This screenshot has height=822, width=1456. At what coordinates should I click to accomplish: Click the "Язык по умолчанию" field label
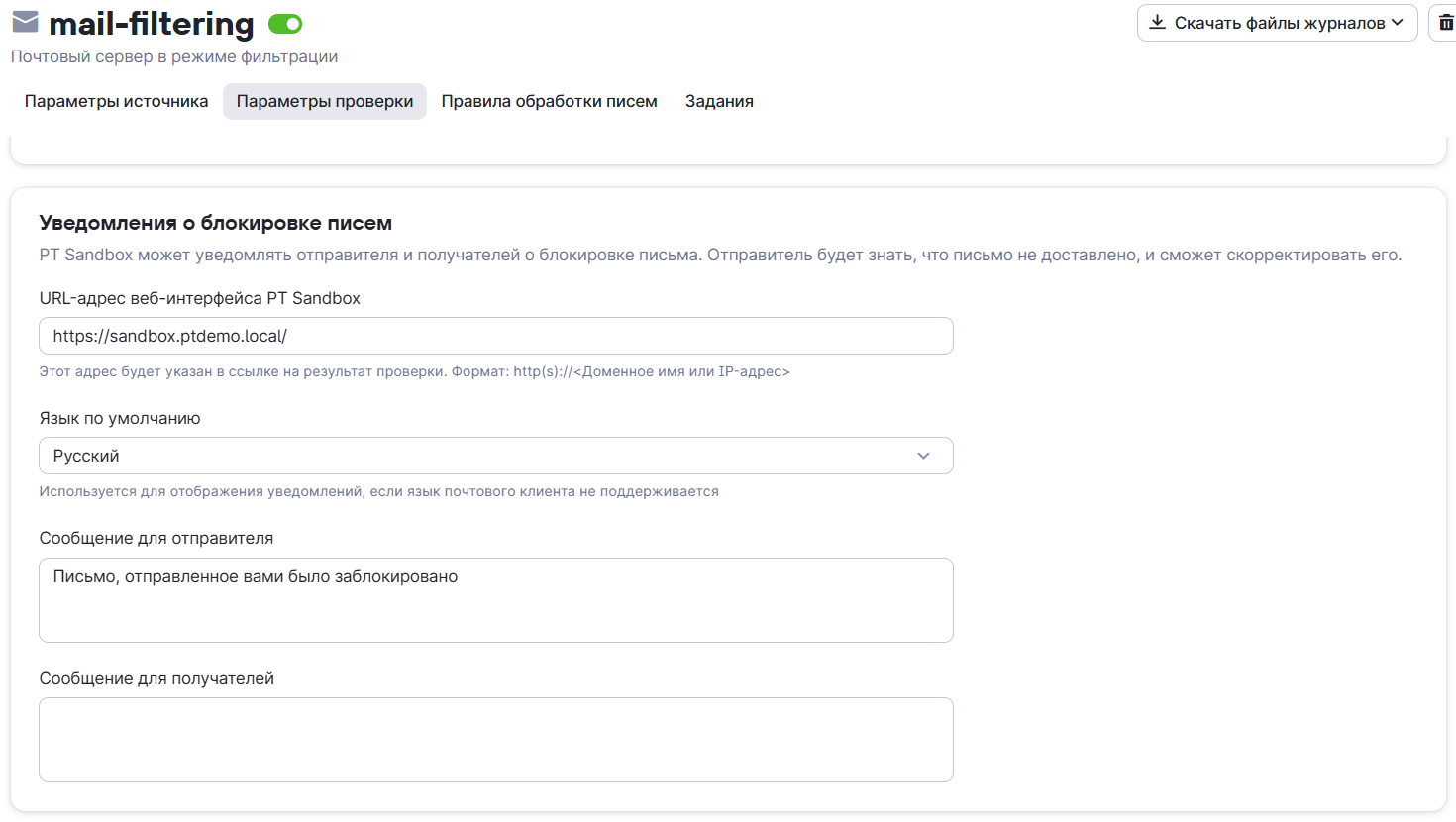pyautogui.click(x=120, y=418)
